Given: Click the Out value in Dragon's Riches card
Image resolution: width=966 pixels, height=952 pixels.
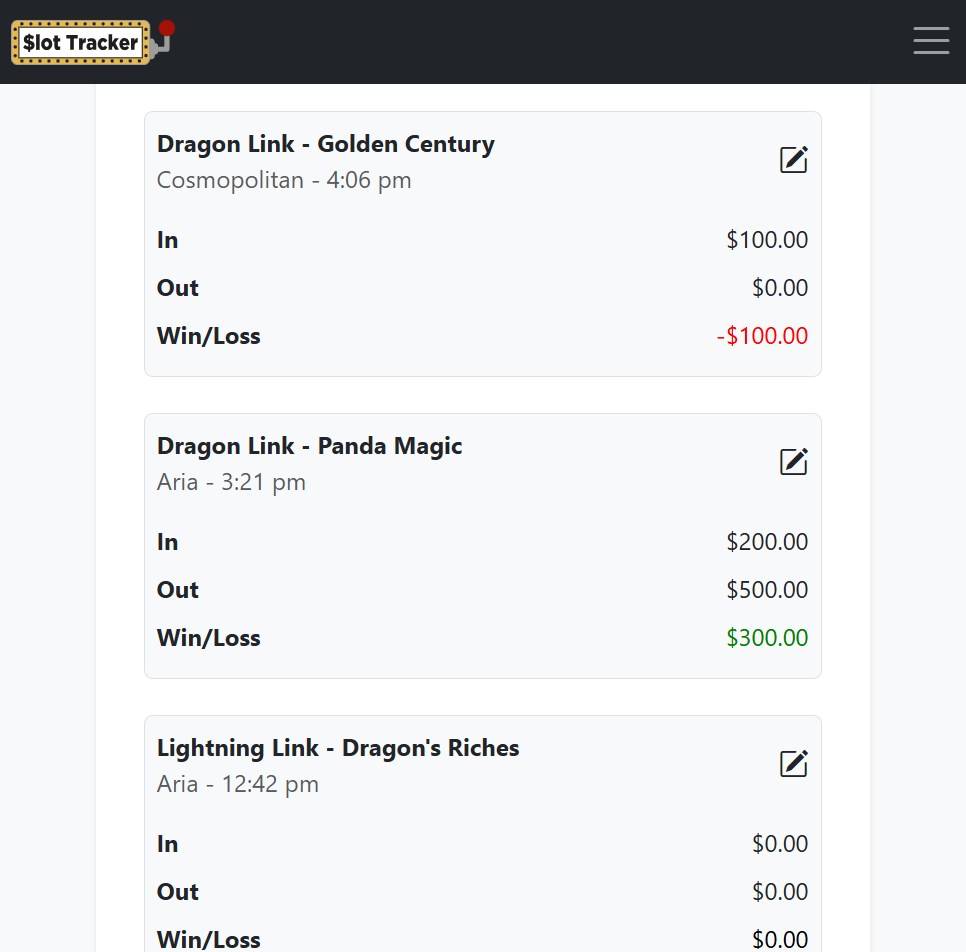Looking at the screenshot, I should pos(780,892).
